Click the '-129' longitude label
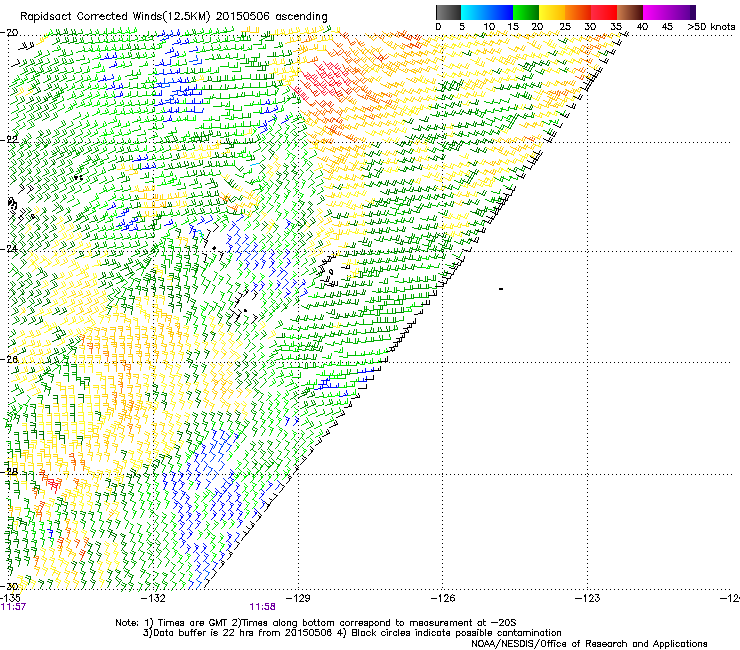740x650 pixels. tap(298, 598)
